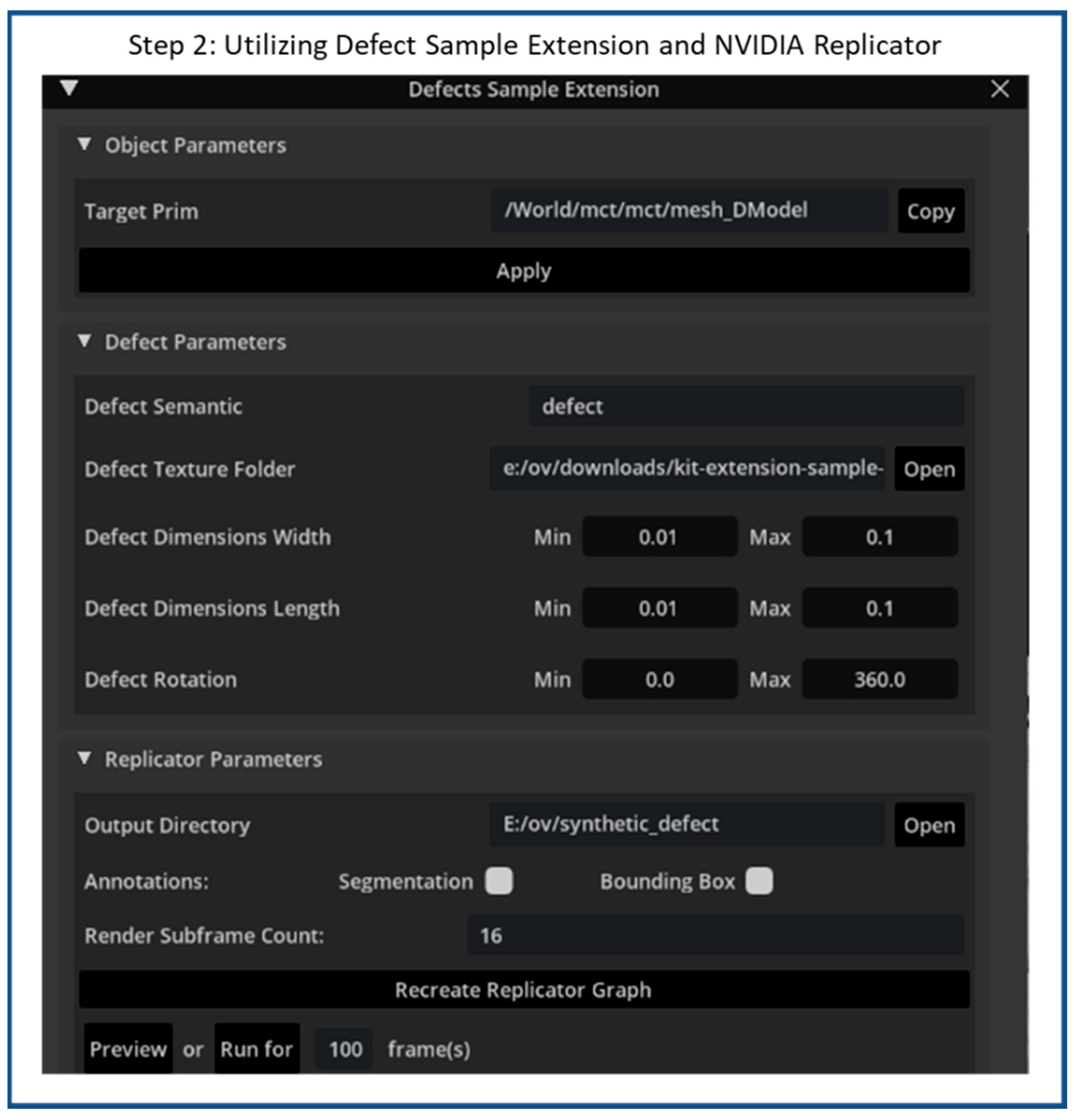Click the Defect Semantic text field
The height and width of the screenshot is (1120, 1074).
(x=746, y=406)
